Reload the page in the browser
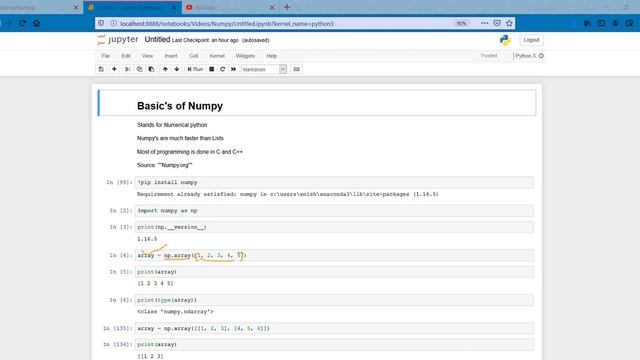 click(22, 23)
